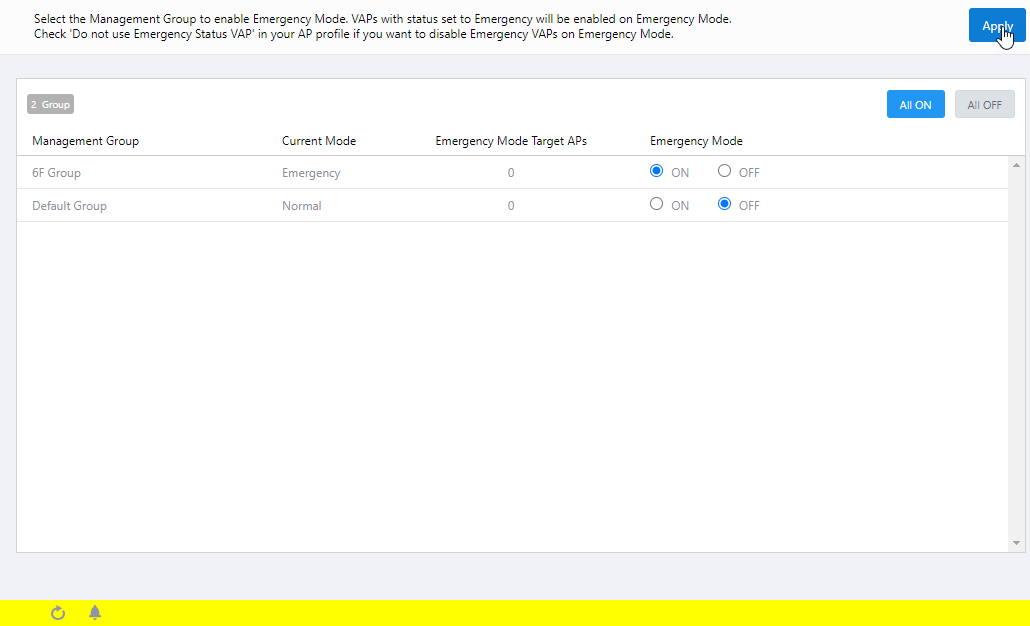Select the Default Group row name
The height and width of the screenshot is (626, 1030).
tap(69, 206)
